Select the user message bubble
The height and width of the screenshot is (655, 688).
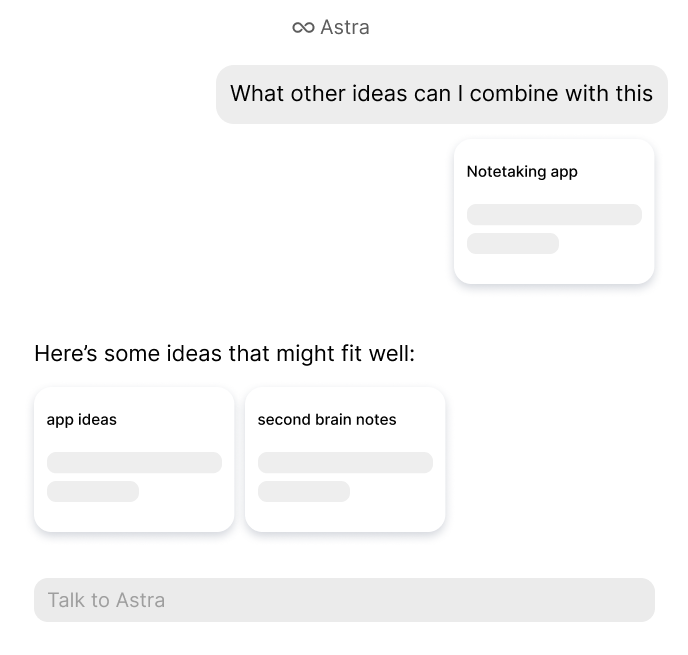pyautogui.click(x=441, y=94)
